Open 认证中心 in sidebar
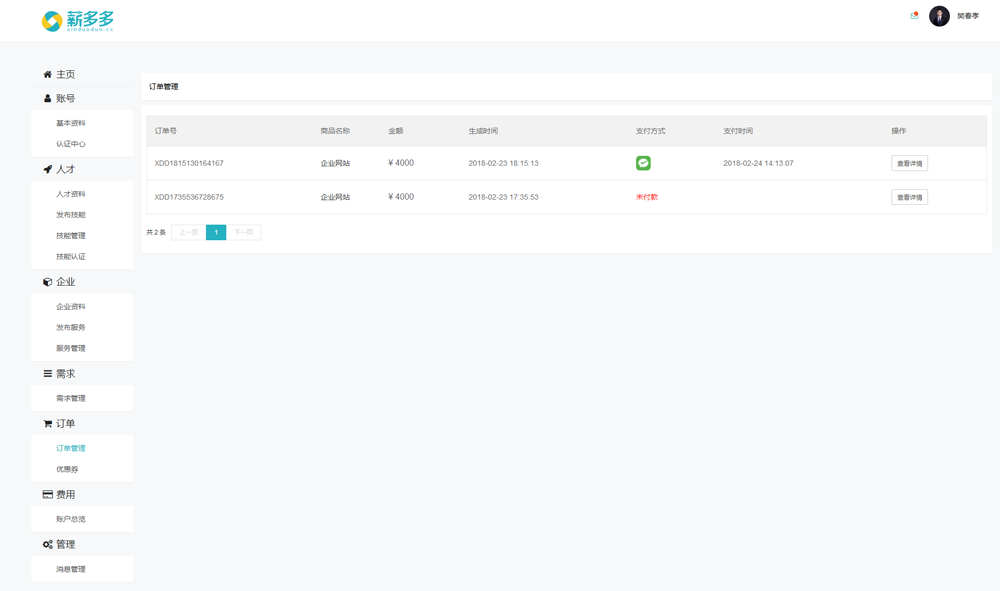The width and height of the screenshot is (1000, 591). 71,144
